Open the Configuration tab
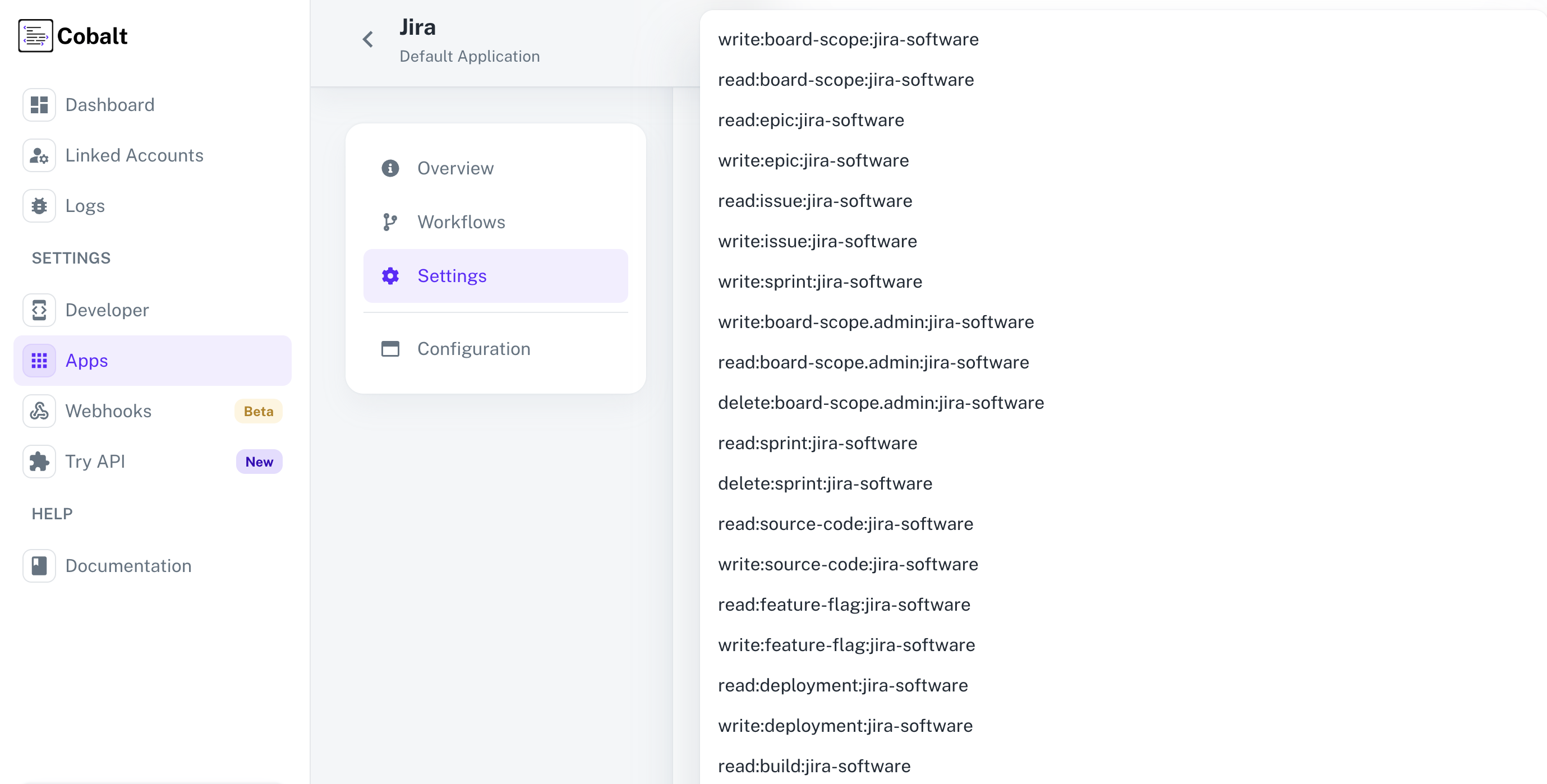Image resolution: width=1547 pixels, height=784 pixels. (474, 348)
